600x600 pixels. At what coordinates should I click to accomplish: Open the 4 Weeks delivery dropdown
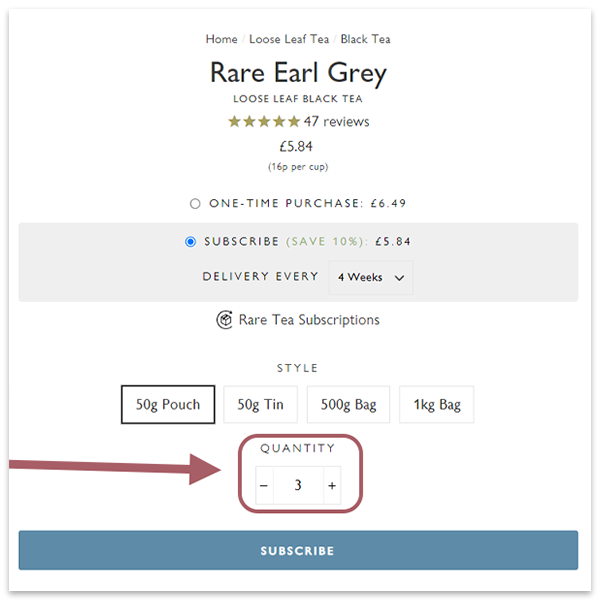(x=370, y=277)
